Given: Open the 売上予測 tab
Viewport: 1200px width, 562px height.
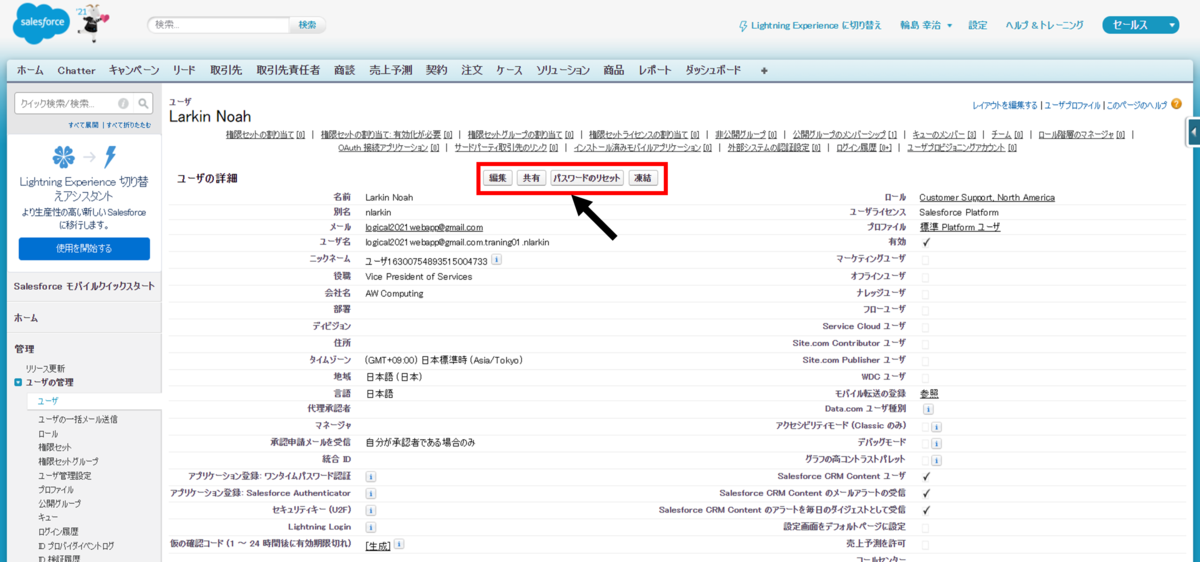Looking at the screenshot, I should click(x=390, y=71).
